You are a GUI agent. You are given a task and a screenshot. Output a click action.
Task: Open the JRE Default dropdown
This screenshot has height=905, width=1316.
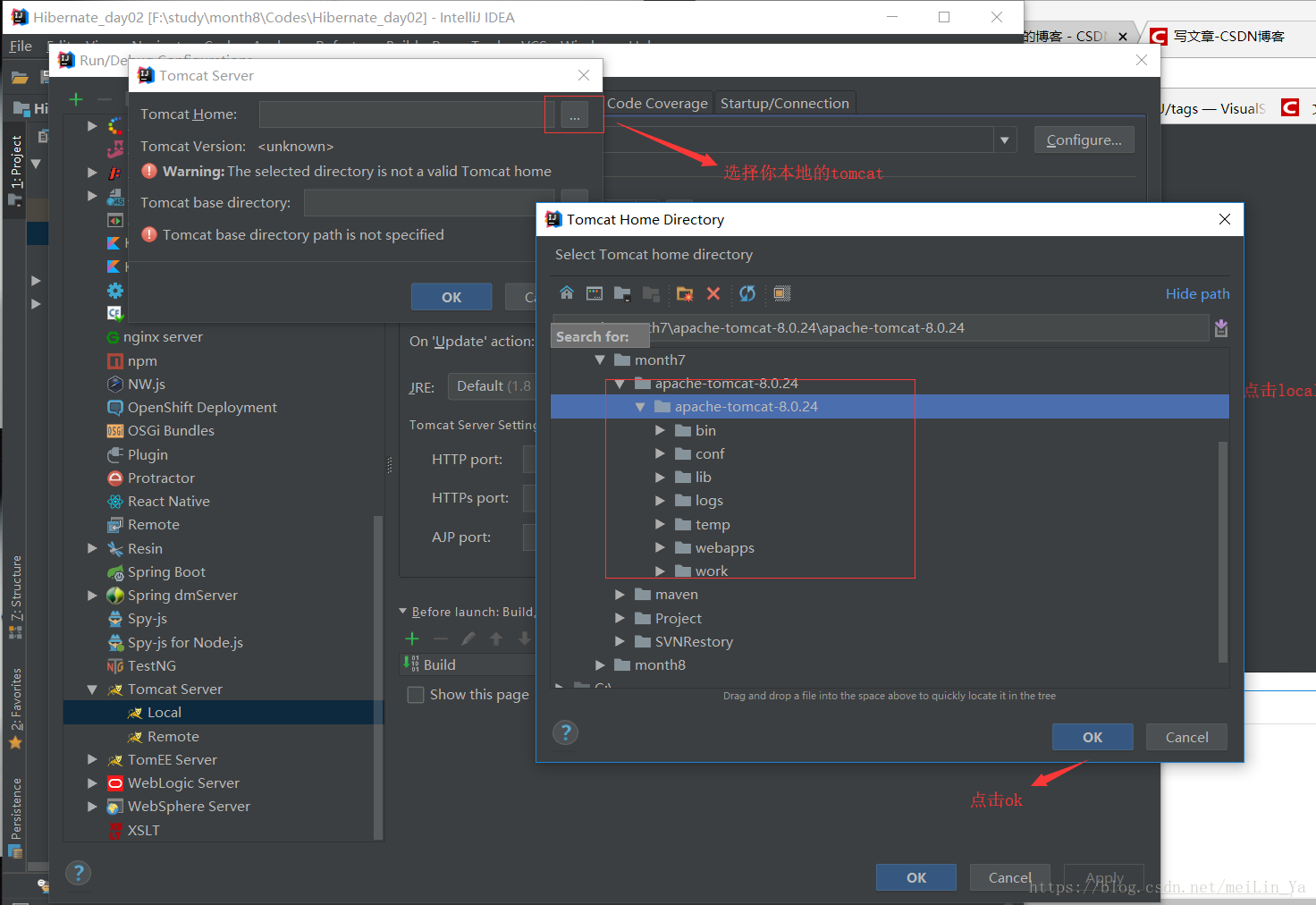point(492,386)
